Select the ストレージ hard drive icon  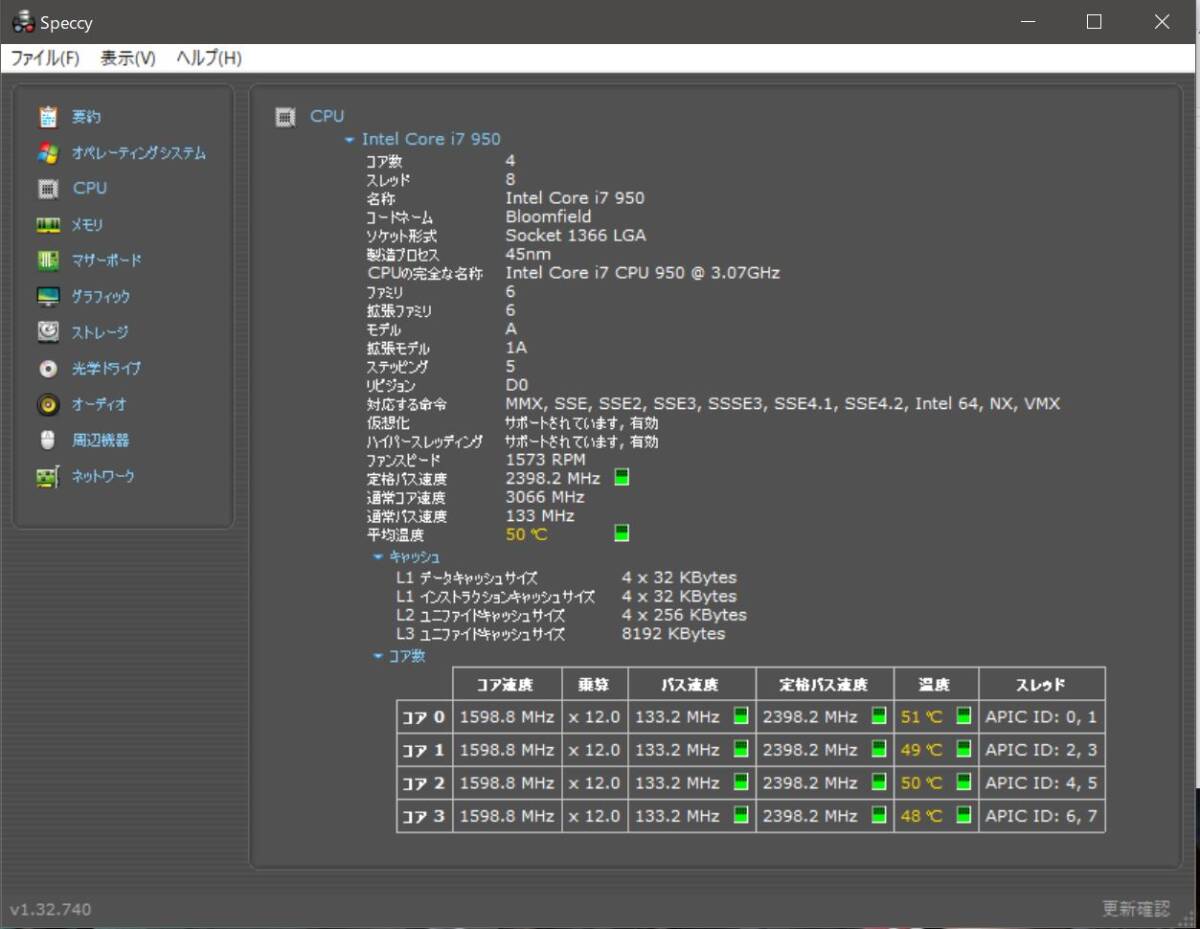tap(48, 332)
